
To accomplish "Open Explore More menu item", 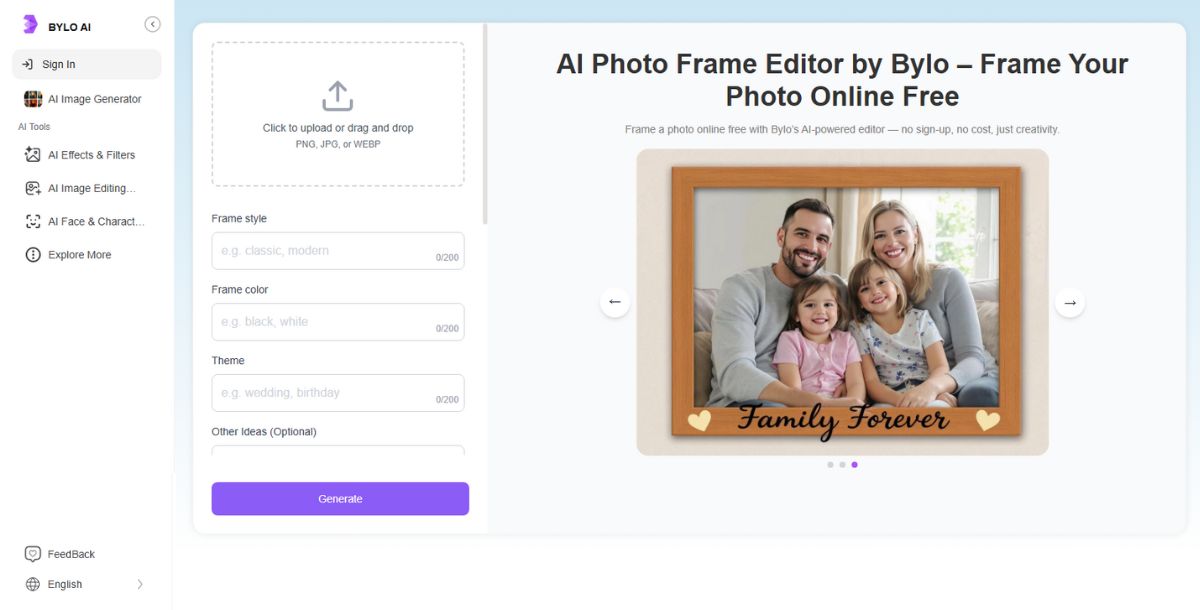I will 87,255.
